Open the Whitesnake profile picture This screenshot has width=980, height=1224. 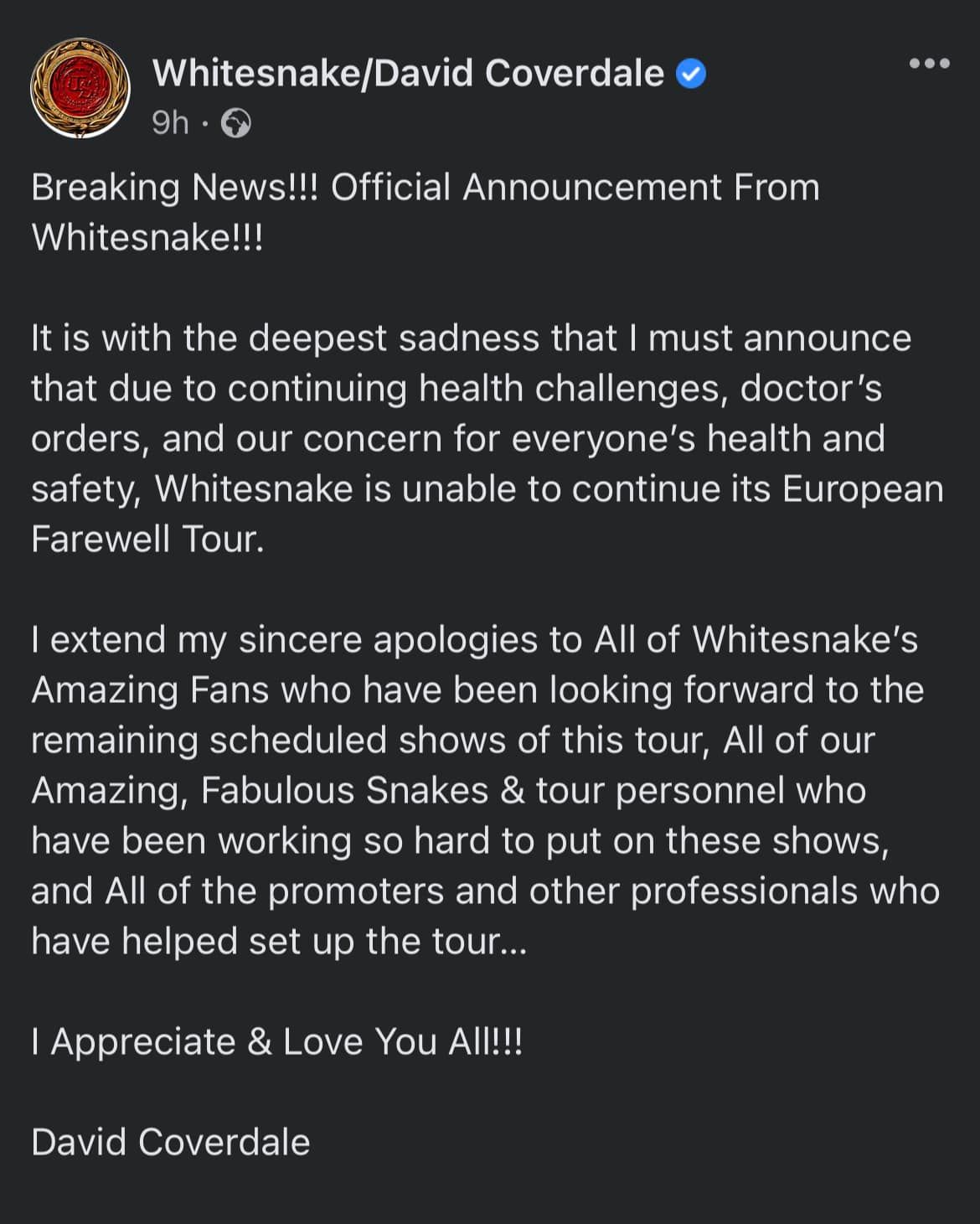tap(80, 88)
